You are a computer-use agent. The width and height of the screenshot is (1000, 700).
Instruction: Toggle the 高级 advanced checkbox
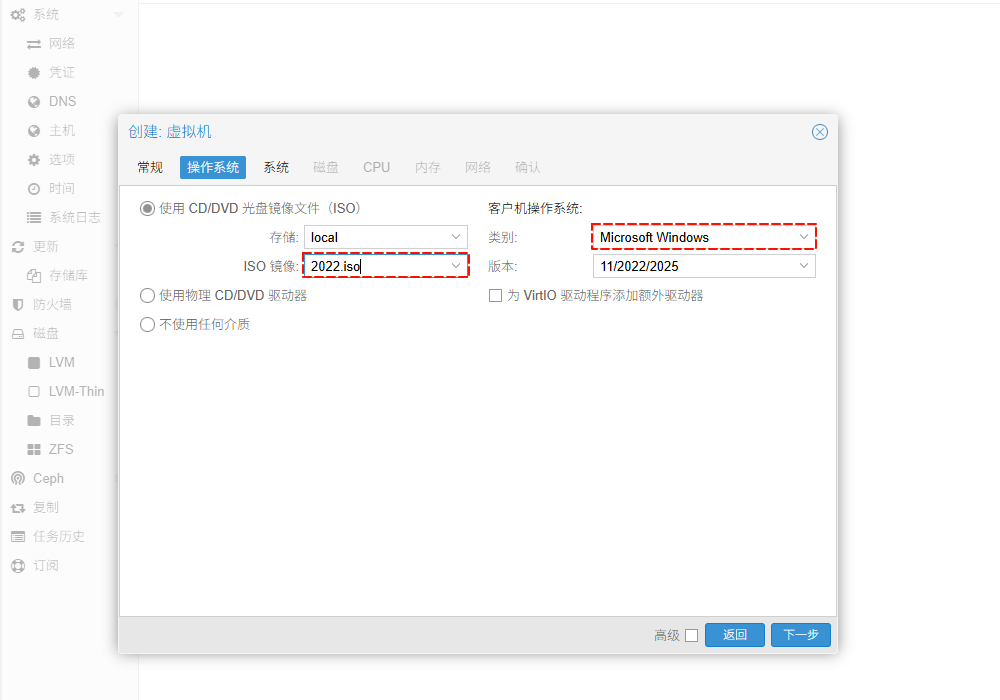[691, 635]
